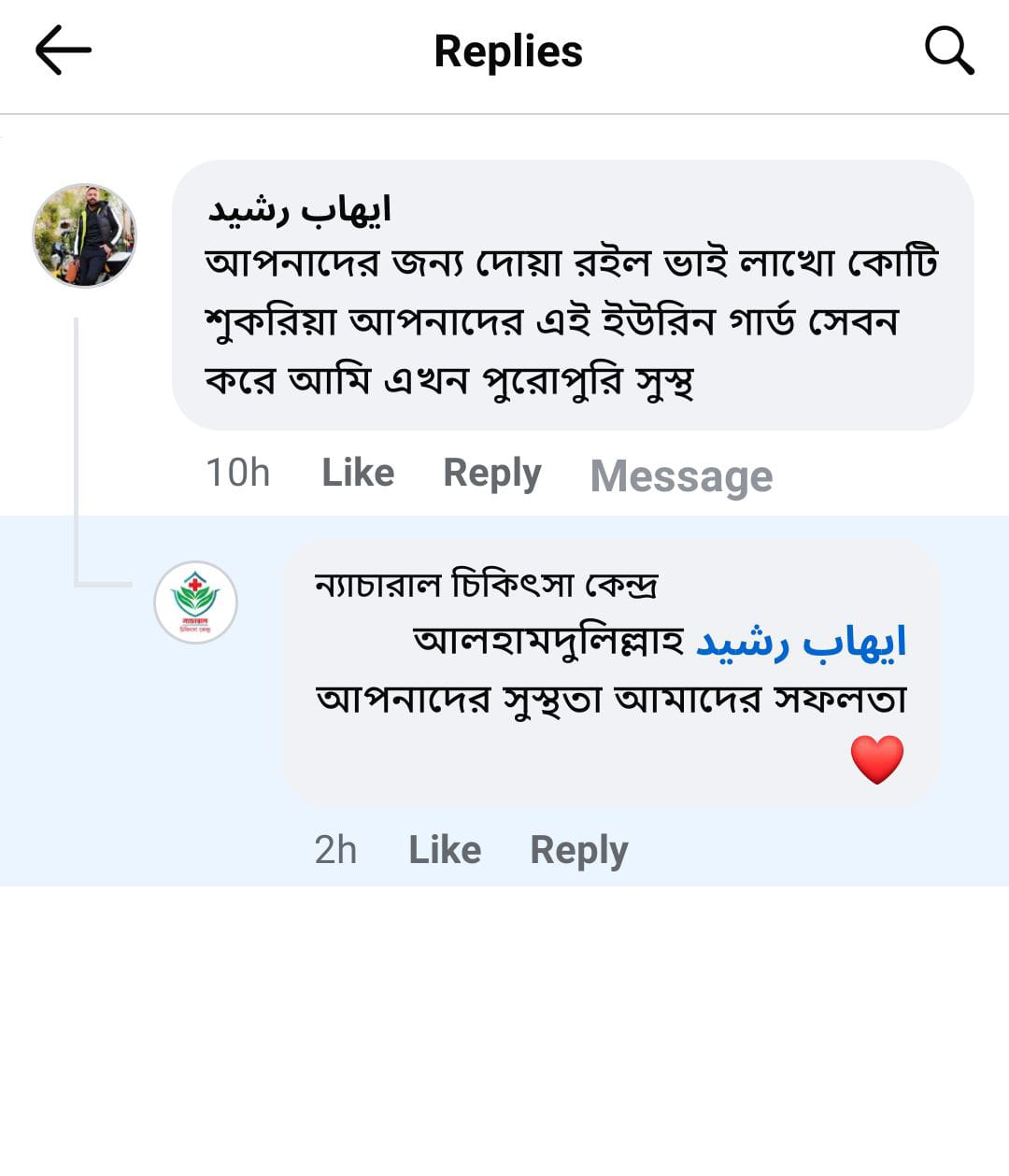The width and height of the screenshot is (1009, 1176).
Task: Go back using the left arrow
Action: point(63,50)
